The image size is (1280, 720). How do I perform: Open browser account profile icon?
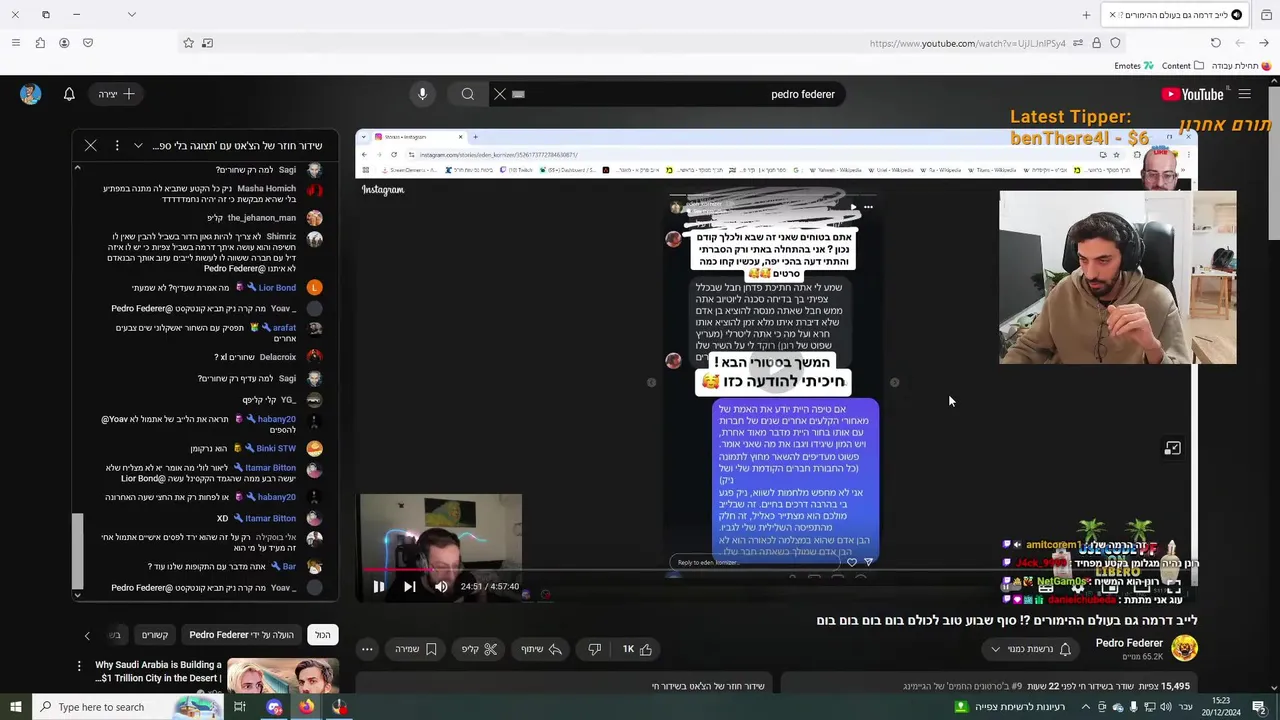pos(64,43)
